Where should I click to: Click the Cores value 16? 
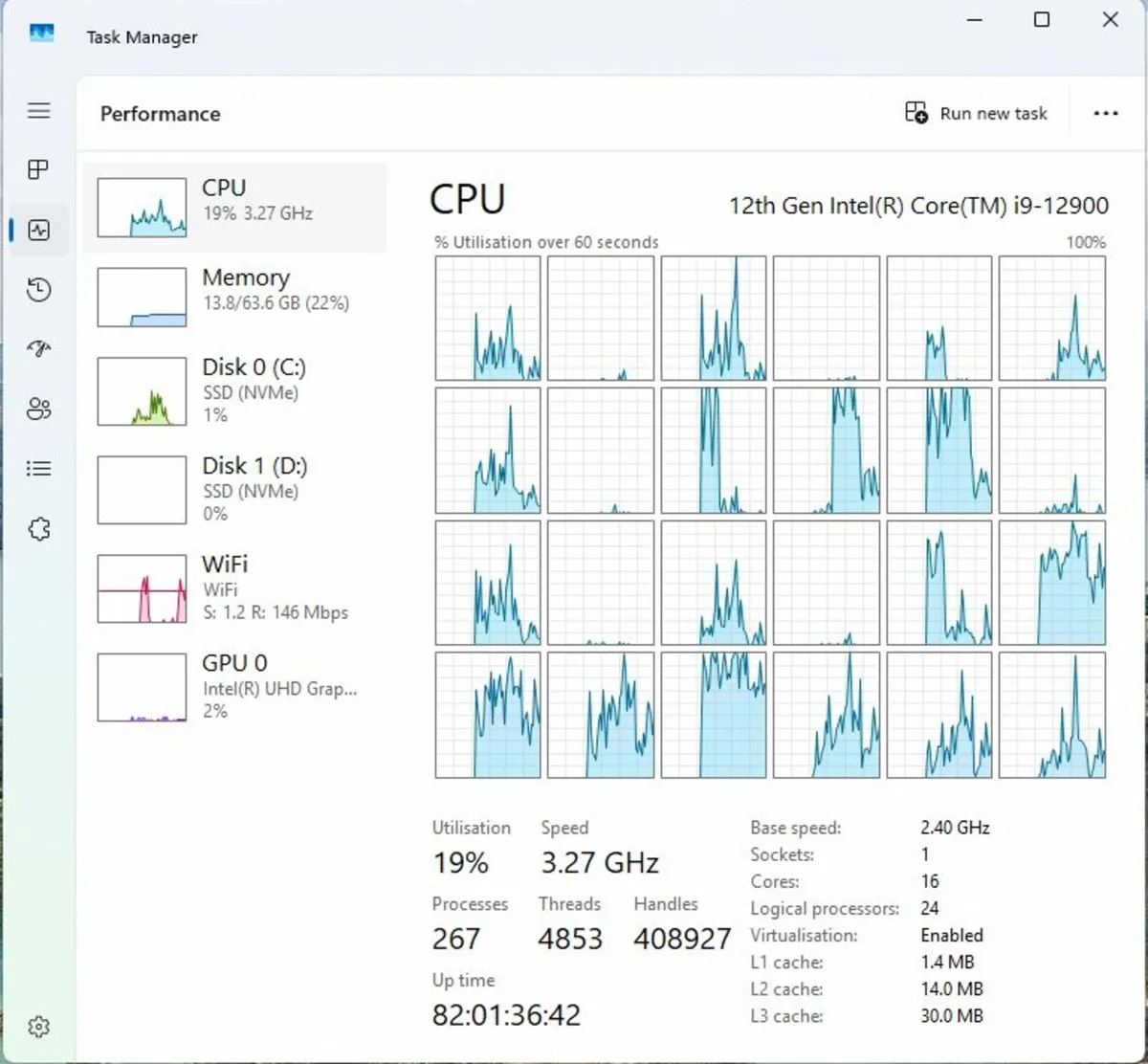coord(930,881)
